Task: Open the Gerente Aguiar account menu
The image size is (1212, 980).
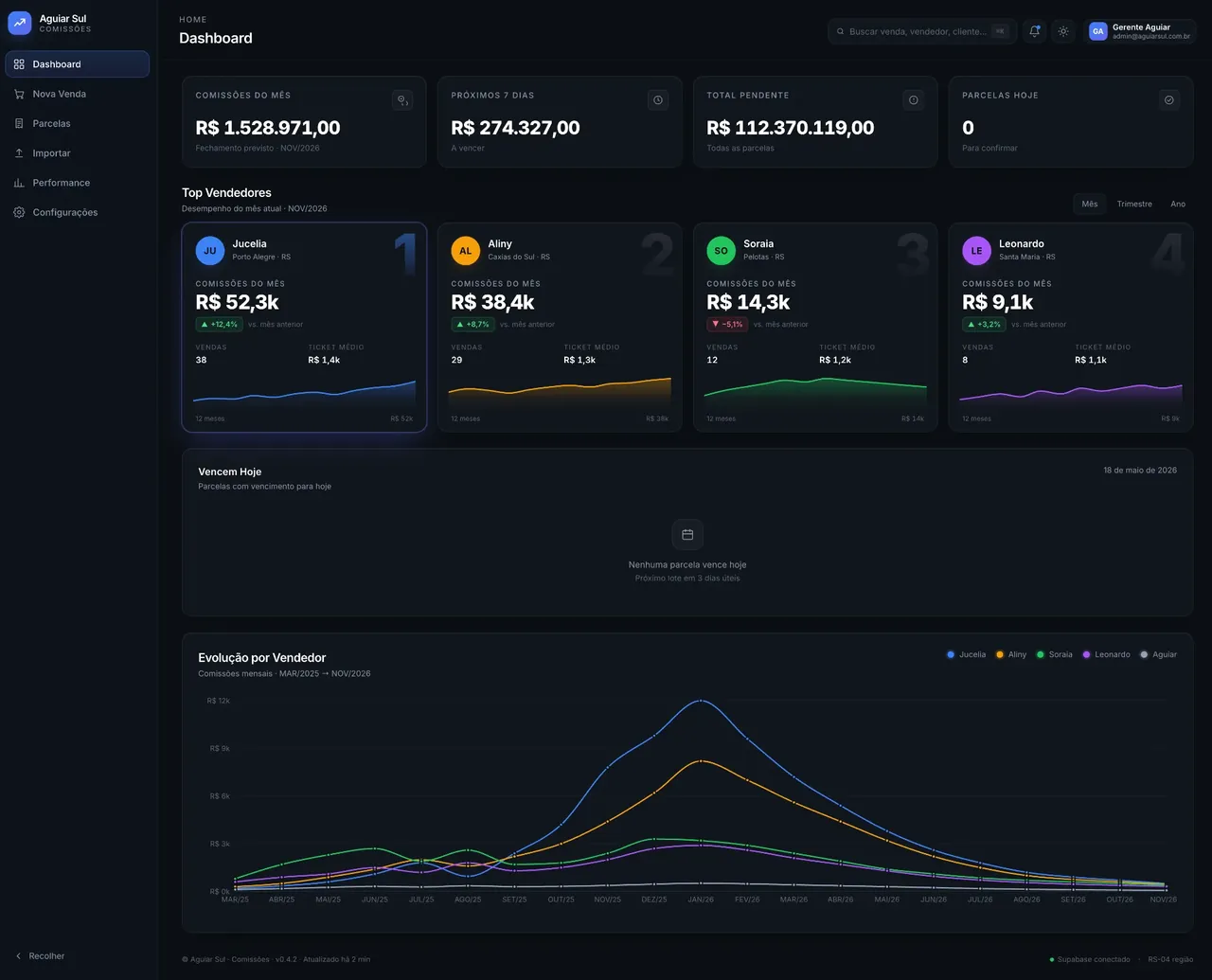Action: (x=1140, y=31)
